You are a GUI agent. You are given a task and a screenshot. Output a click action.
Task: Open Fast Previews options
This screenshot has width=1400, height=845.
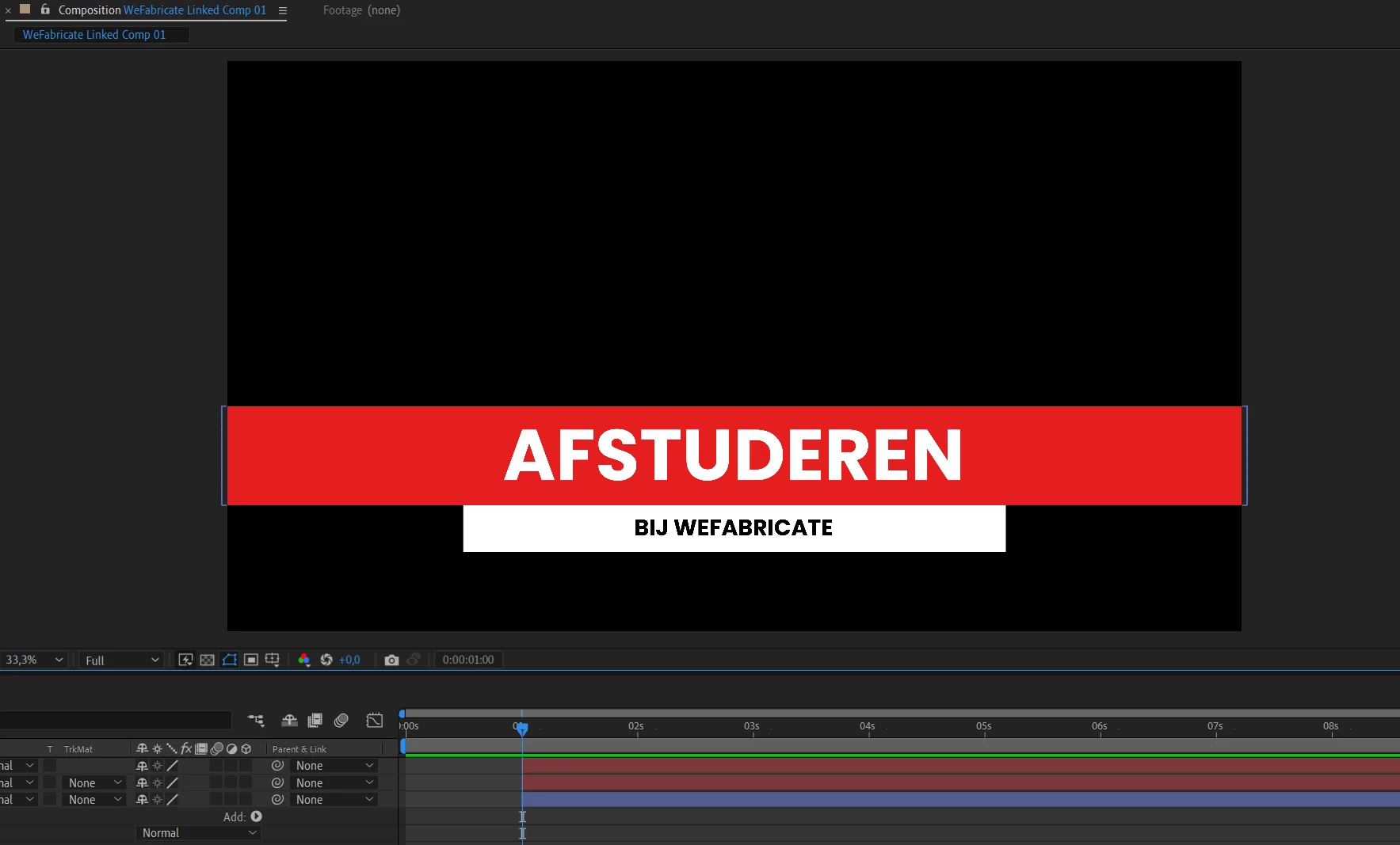pyautogui.click(x=185, y=660)
